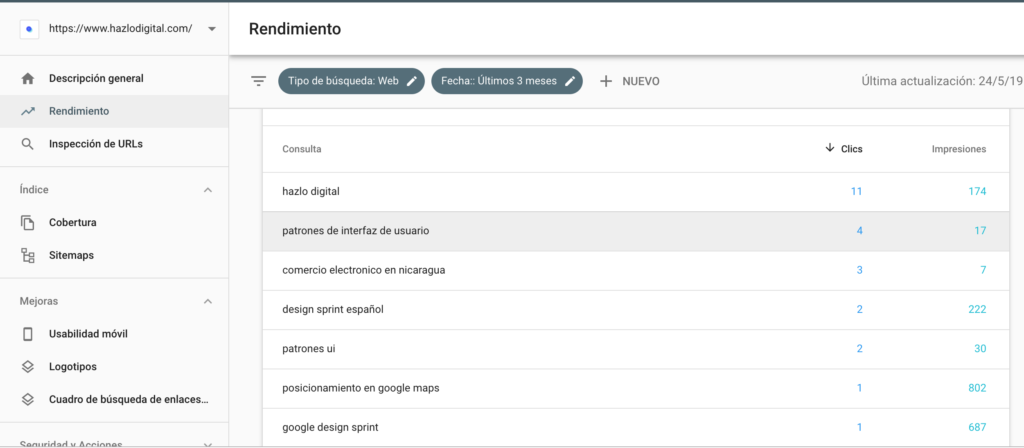The width and height of the screenshot is (1024, 448).
Task: Click the Cobertura pages icon
Action: (x=28, y=222)
